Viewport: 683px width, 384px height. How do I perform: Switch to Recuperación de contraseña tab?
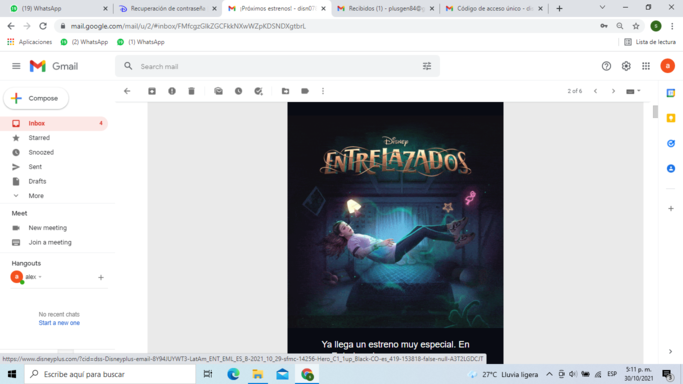click(168, 8)
